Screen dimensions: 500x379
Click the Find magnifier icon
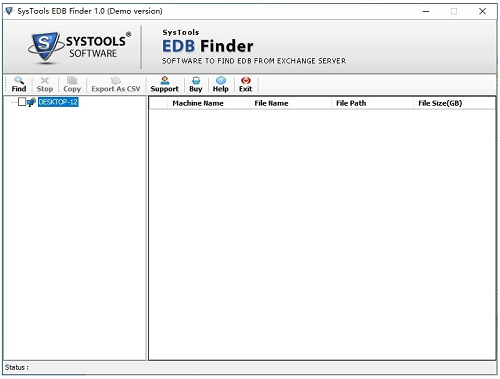19,80
